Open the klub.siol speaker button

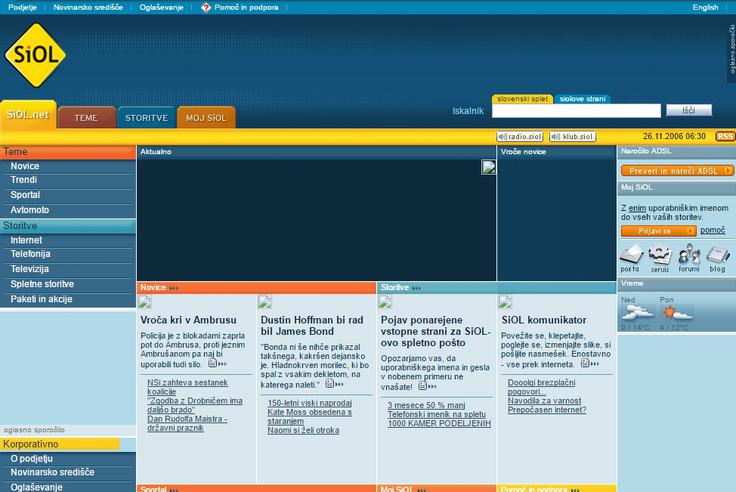[x=572, y=136]
